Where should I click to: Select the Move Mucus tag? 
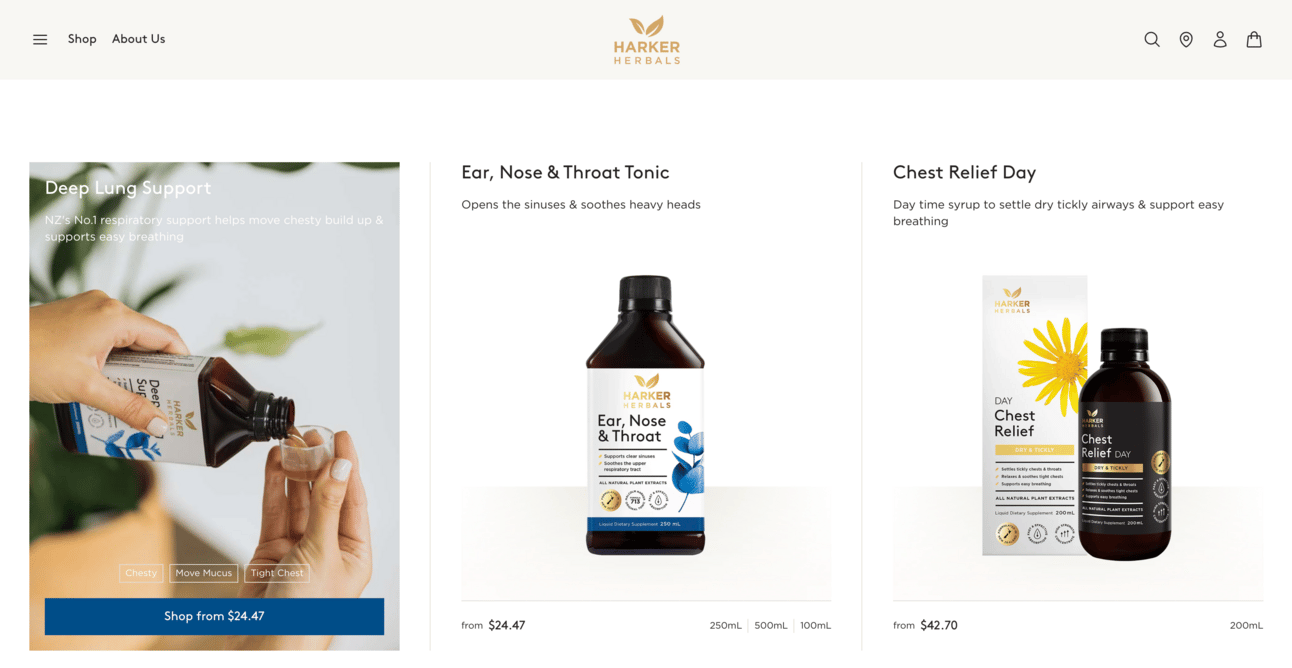204,573
